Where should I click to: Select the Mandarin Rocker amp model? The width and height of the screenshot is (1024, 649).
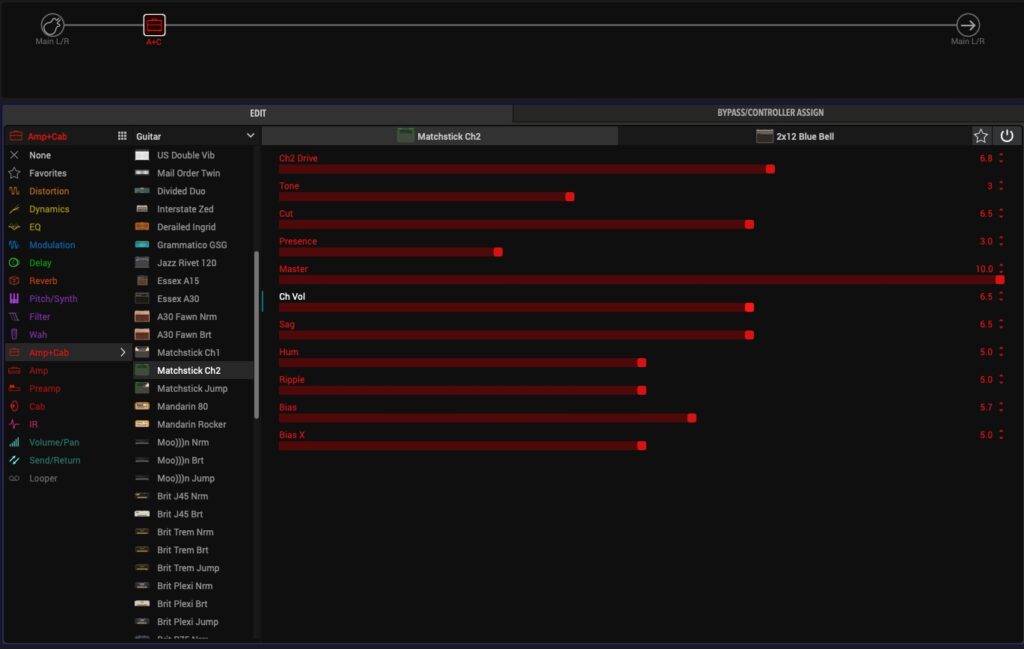pos(191,424)
